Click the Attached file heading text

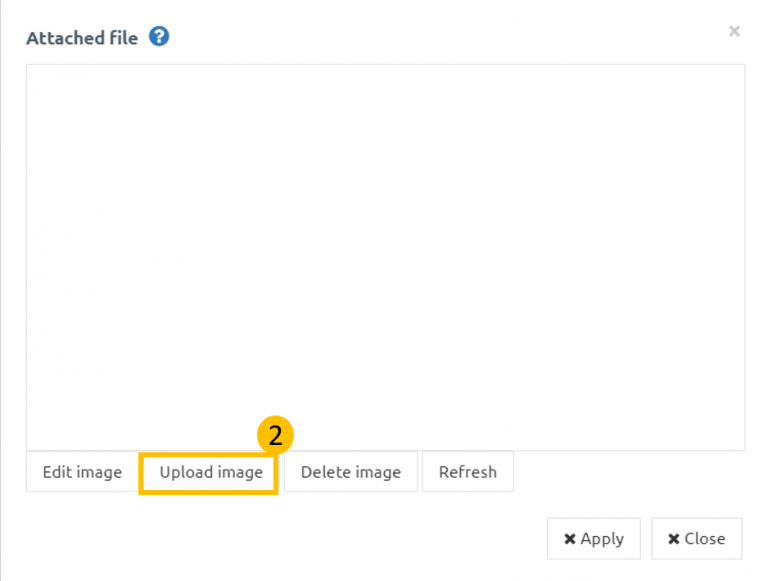82,39
